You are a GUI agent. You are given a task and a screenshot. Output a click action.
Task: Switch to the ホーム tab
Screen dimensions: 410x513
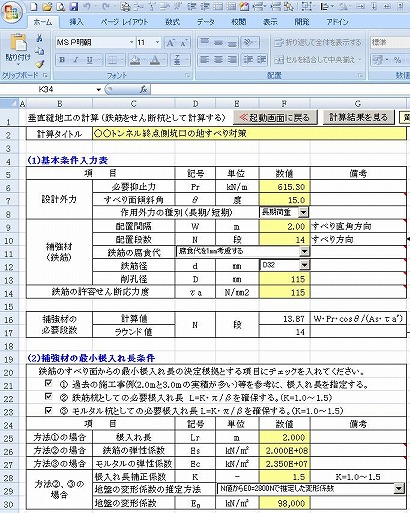[x=43, y=22]
